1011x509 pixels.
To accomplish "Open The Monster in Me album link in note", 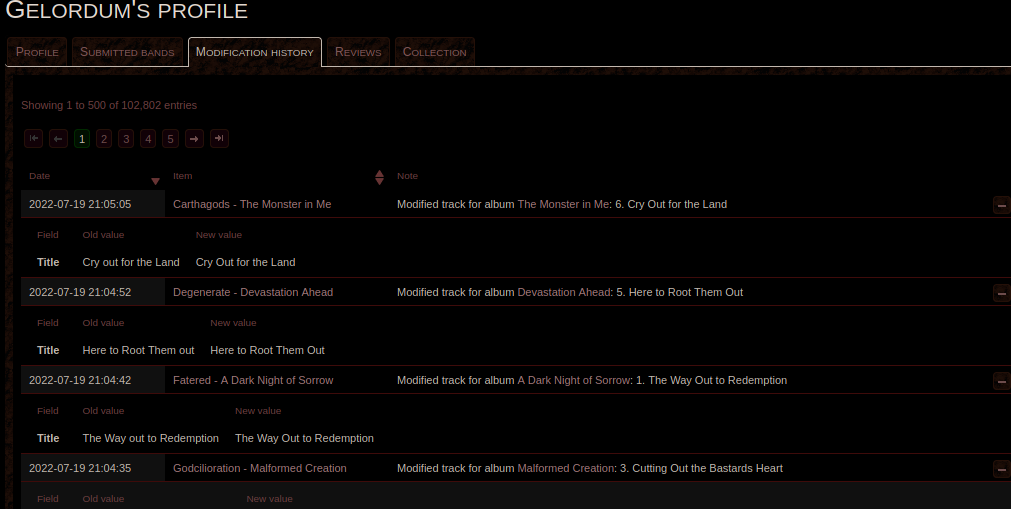I will tap(563, 205).
